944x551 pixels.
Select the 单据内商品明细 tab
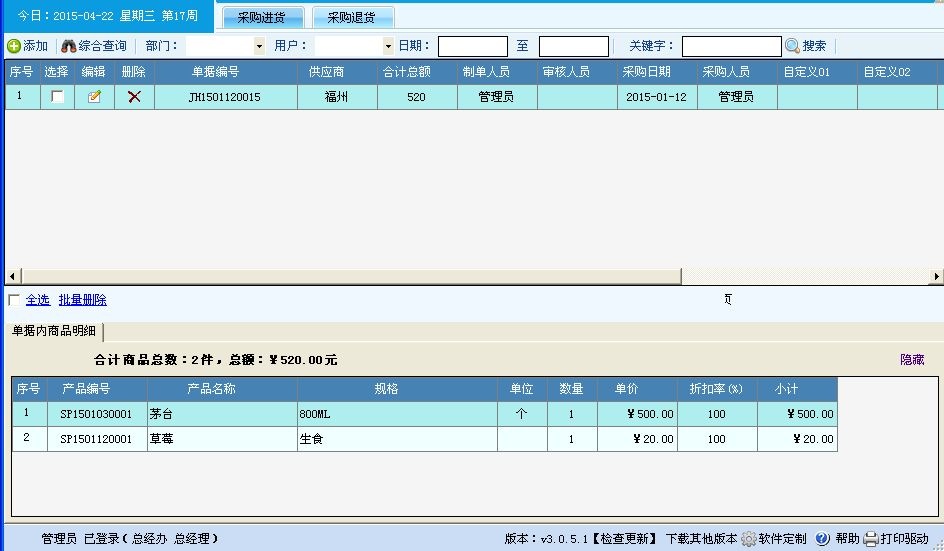[54, 331]
